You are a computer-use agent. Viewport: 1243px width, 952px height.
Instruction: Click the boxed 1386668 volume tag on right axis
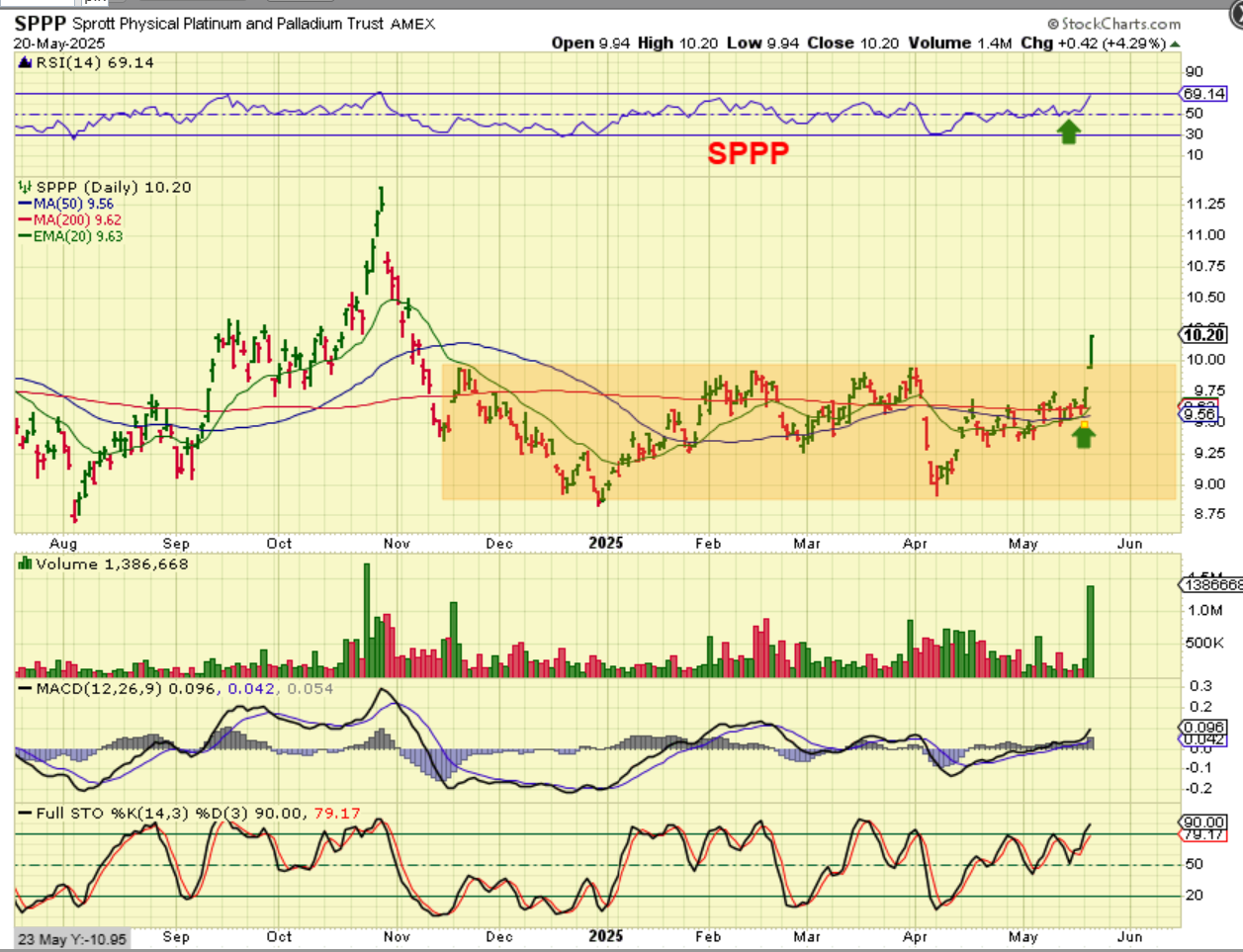1211,585
